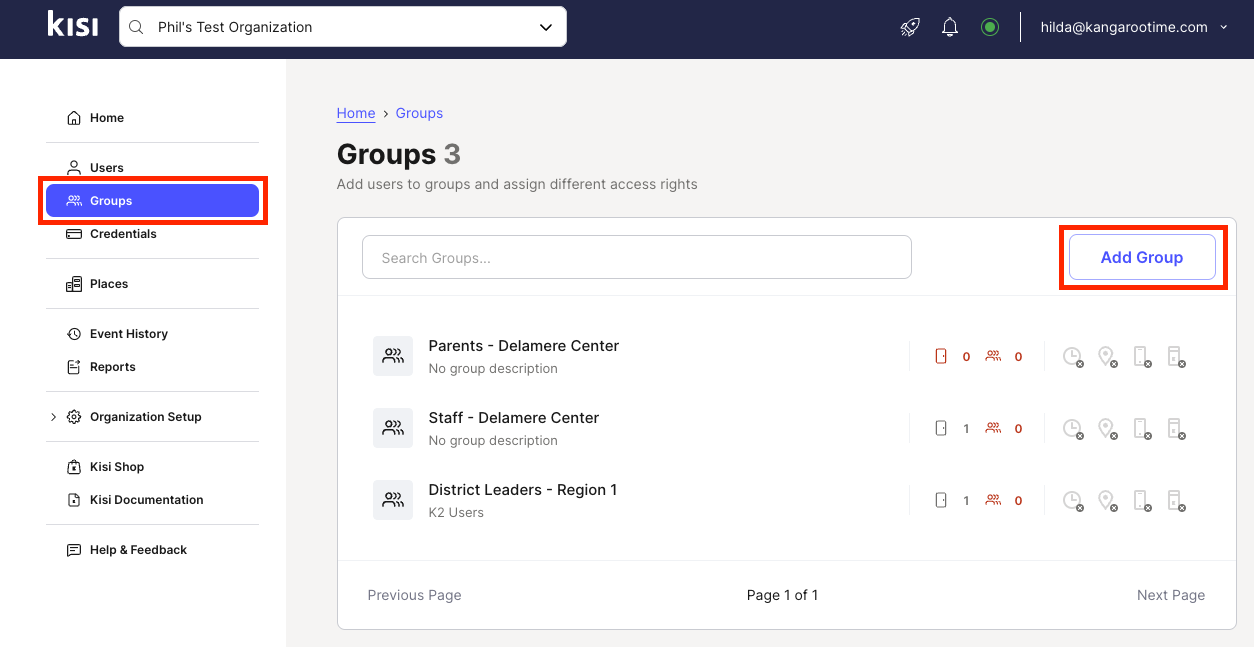Viewport: 1254px width, 647px height.
Task: Click the Search Groups field
Action: coord(636,257)
